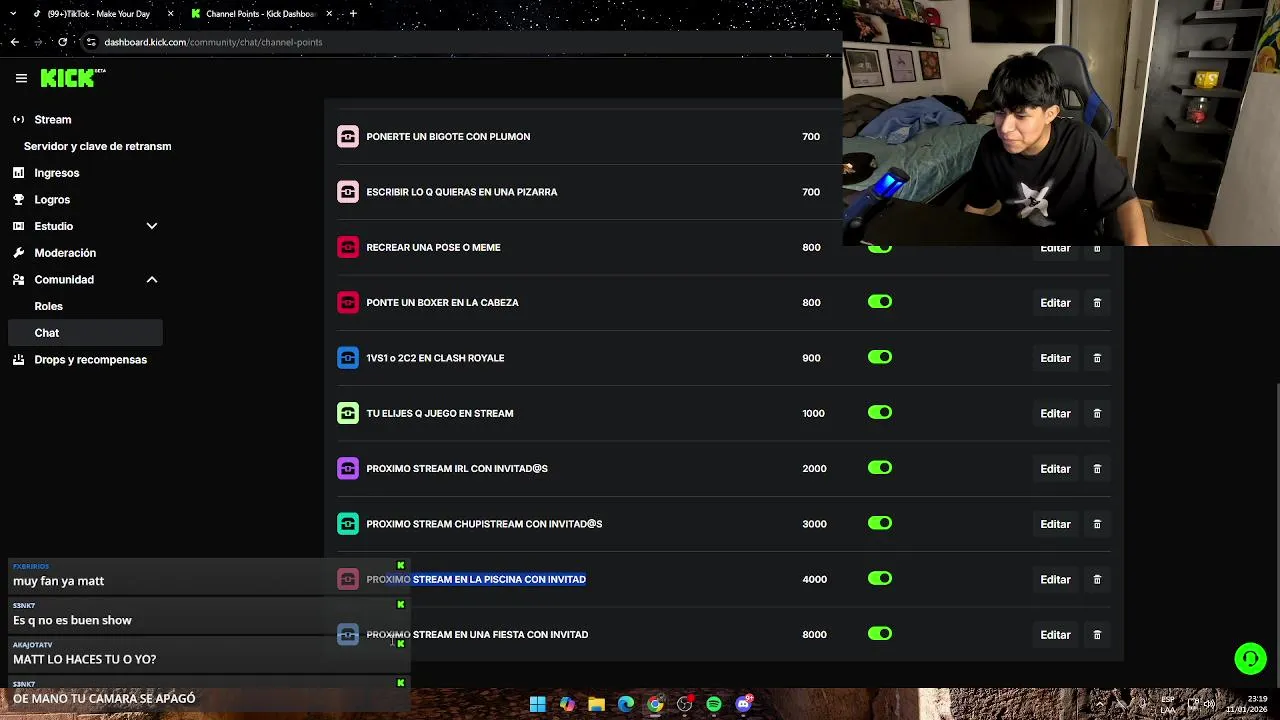Click the RECREAR UNA POSE O MEME reward title
Viewport: 1280px width, 720px height.
[433, 248]
